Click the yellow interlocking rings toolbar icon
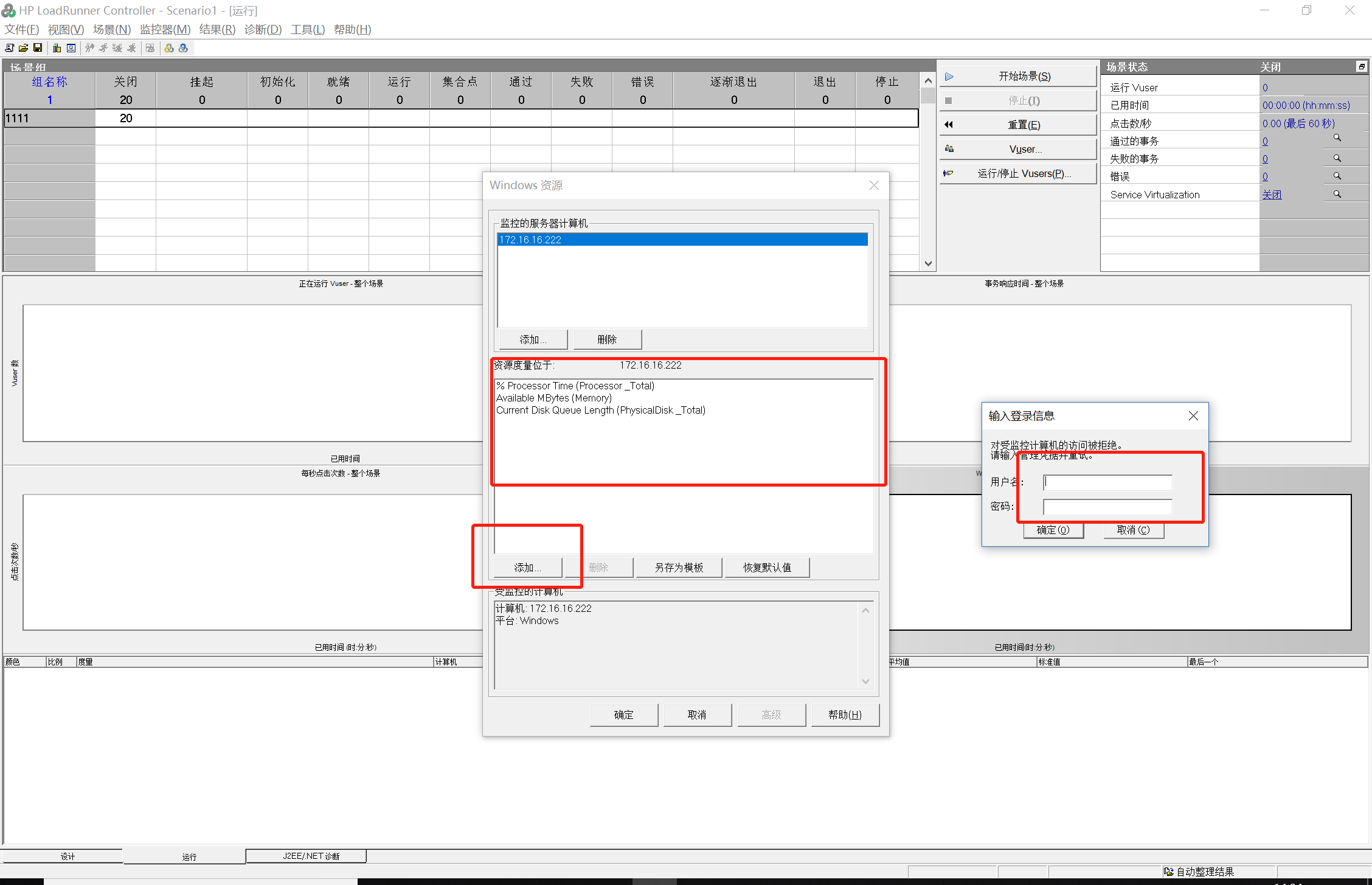The height and width of the screenshot is (885, 1372). [x=169, y=48]
